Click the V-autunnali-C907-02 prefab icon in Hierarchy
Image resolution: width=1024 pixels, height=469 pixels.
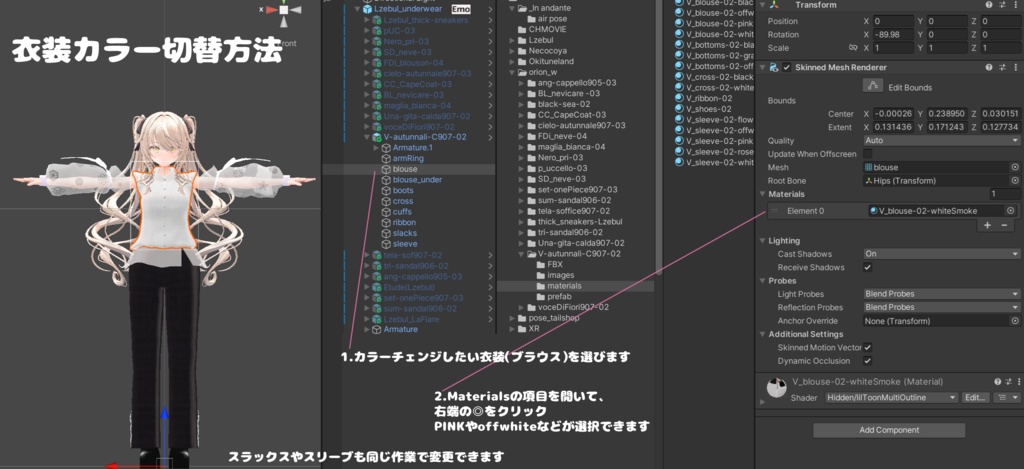(376, 137)
